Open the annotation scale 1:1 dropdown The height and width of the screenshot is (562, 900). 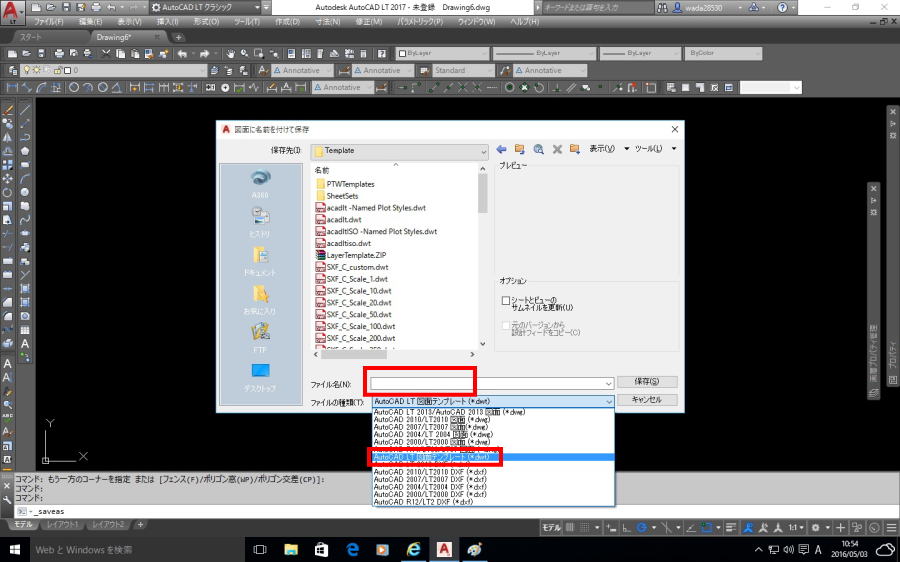(796, 528)
